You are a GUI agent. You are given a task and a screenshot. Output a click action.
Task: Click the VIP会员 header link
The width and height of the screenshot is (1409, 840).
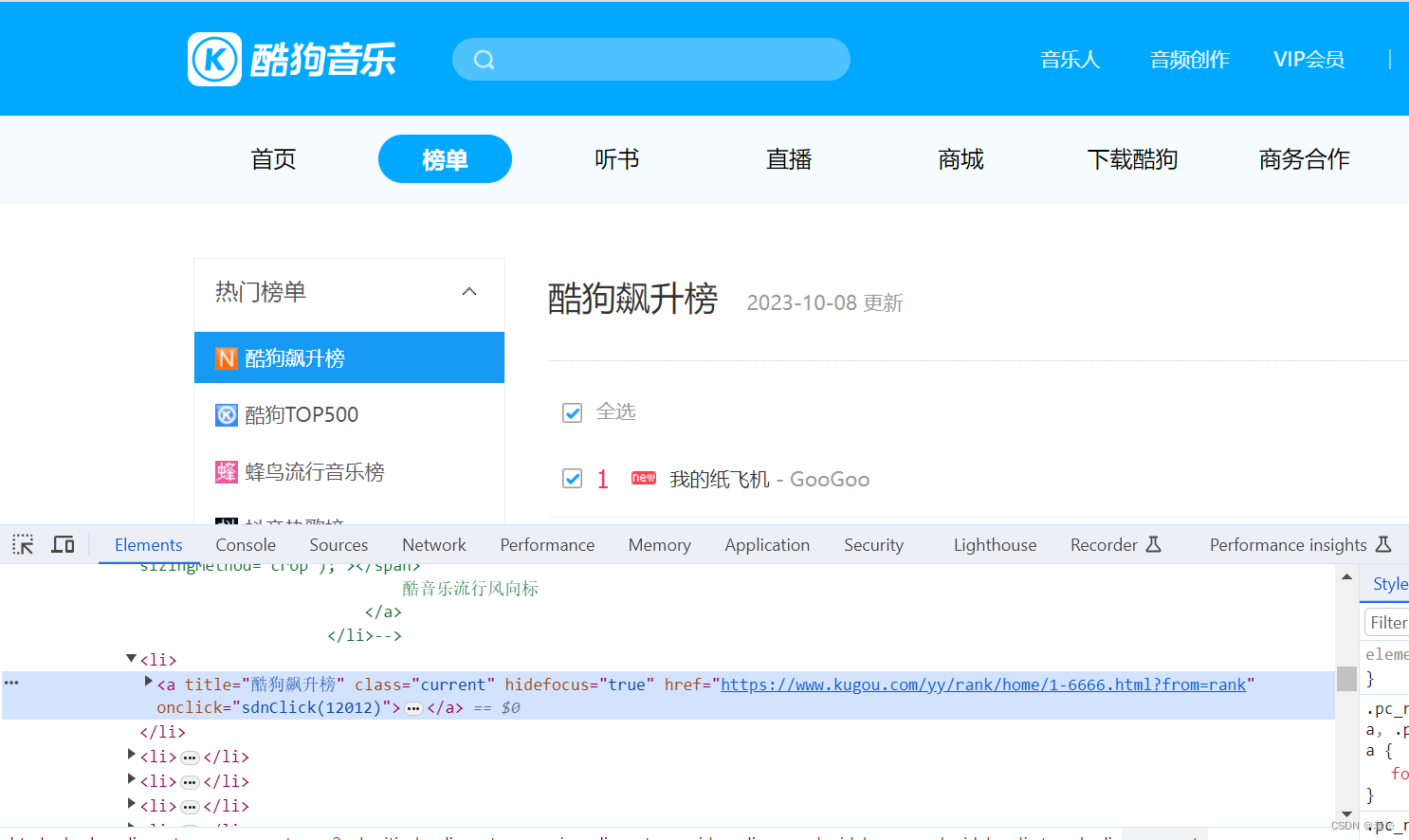1308,60
